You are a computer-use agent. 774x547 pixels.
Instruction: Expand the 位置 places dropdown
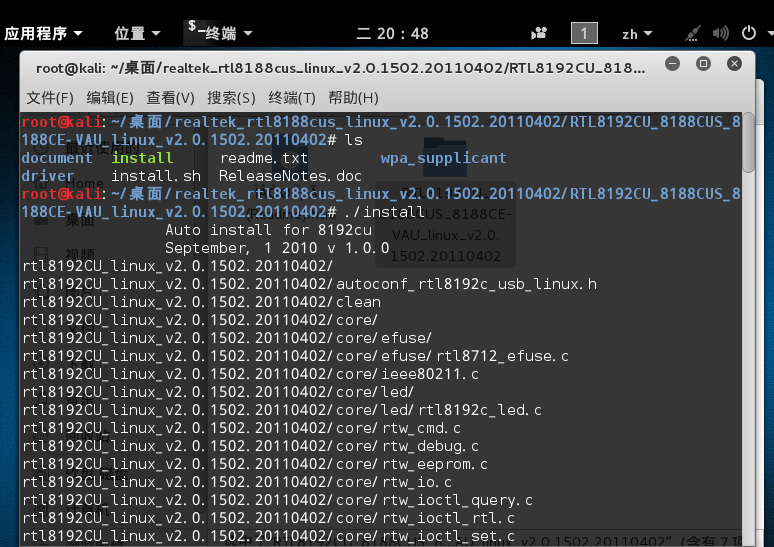(137, 34)
